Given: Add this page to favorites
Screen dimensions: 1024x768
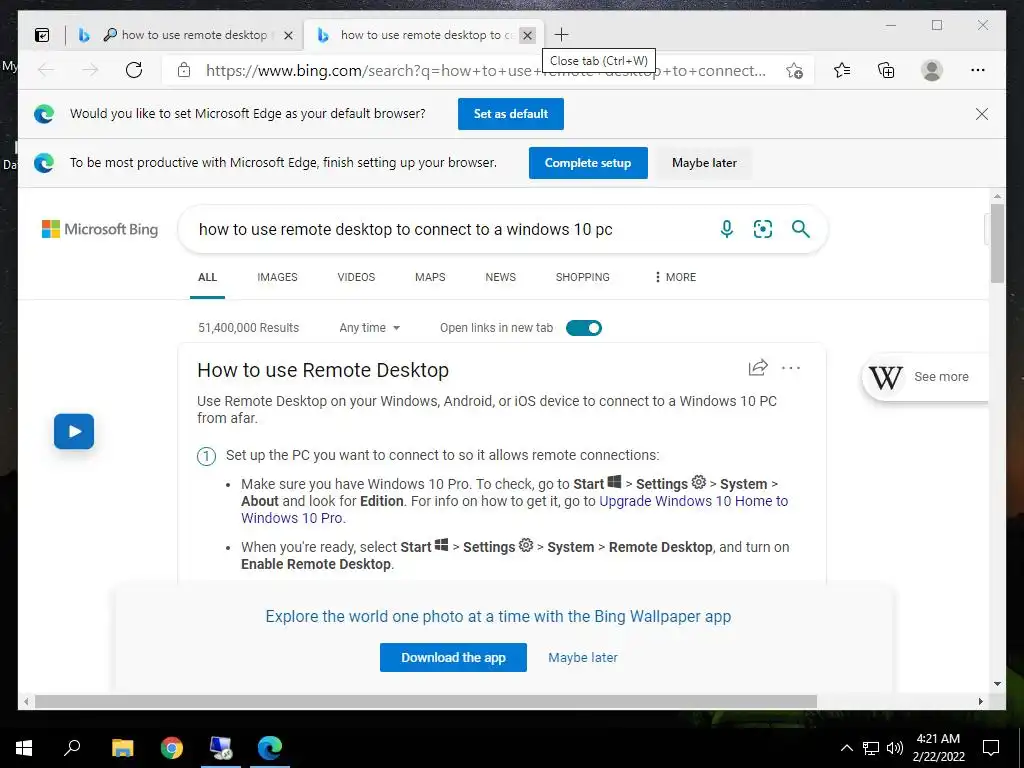Looking at the screenshot, I should [x=794, y=70].
